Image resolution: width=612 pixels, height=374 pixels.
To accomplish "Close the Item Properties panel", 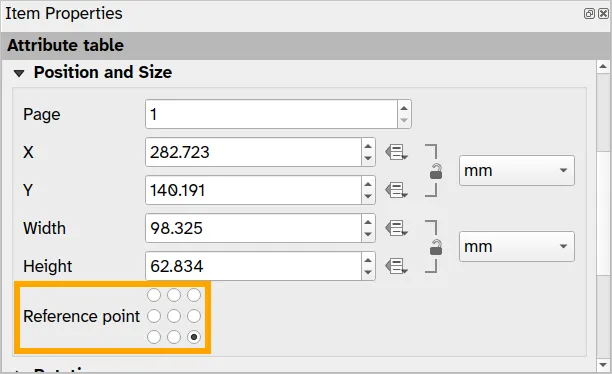I will pos(603,14).
